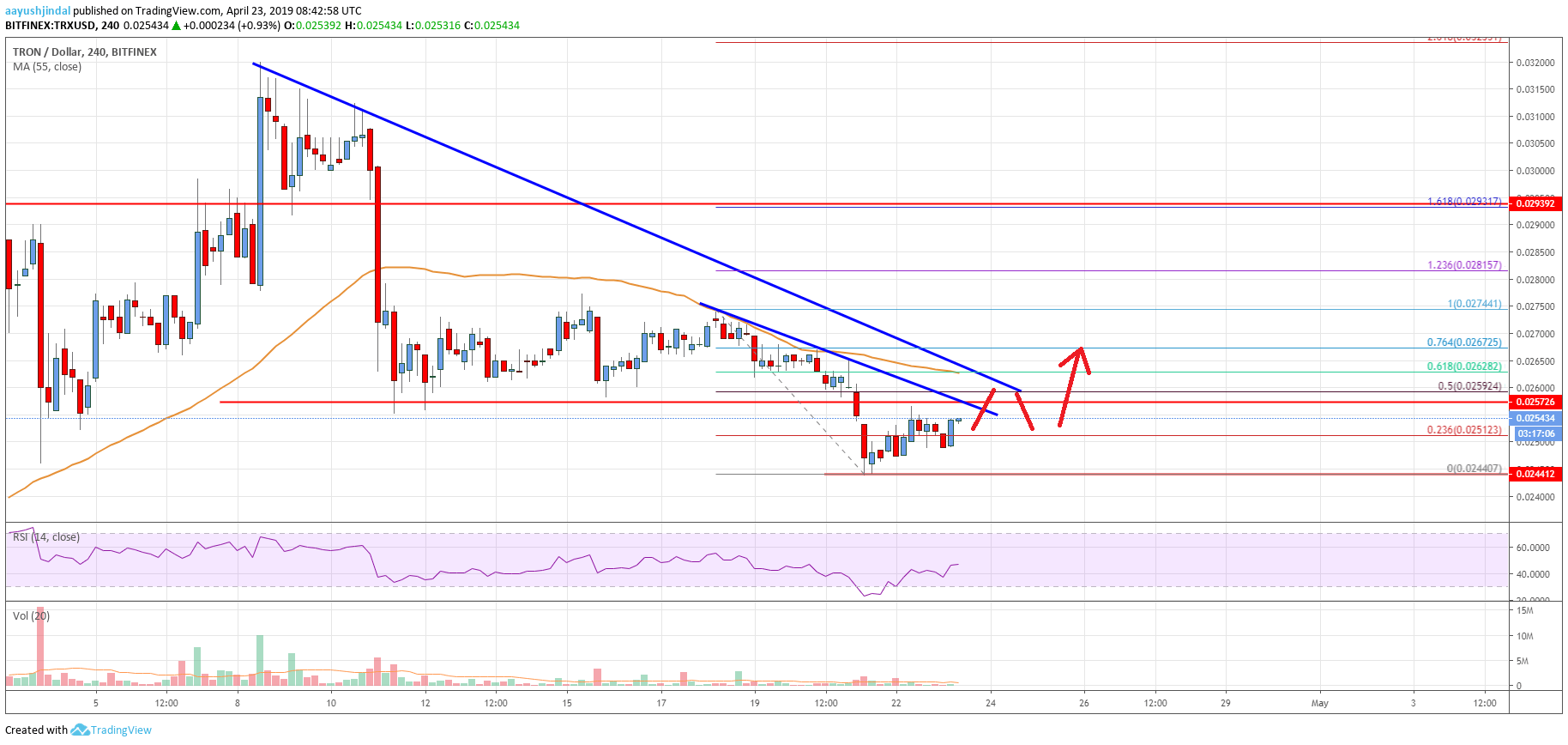
Task: Click the blue 0.025434 current price label
Action: 1535,418
